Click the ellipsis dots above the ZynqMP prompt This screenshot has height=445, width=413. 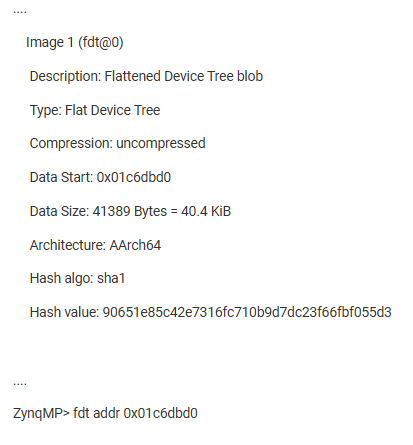pos(20,384)
